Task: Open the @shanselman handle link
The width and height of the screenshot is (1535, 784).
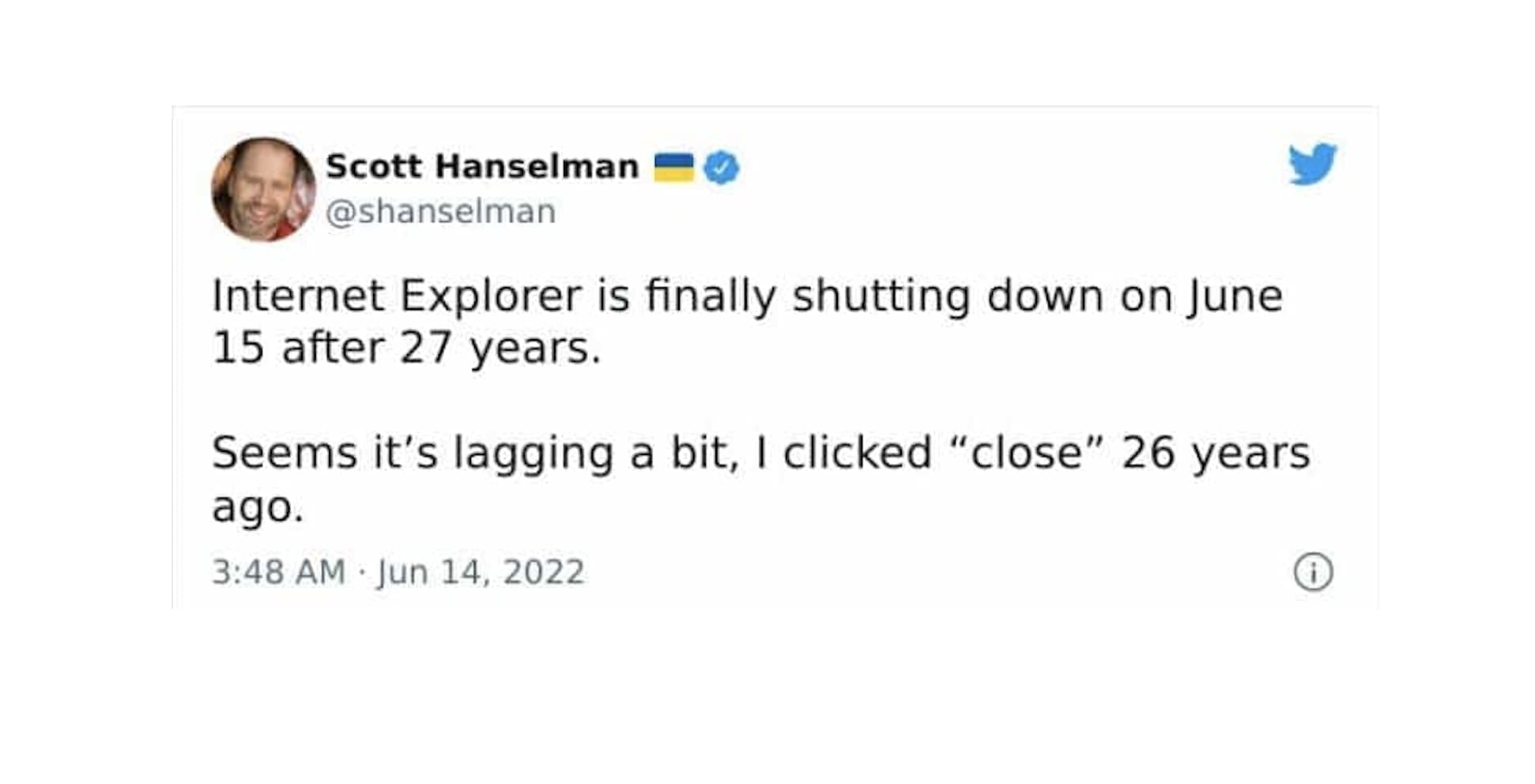Action: (441, 212)
